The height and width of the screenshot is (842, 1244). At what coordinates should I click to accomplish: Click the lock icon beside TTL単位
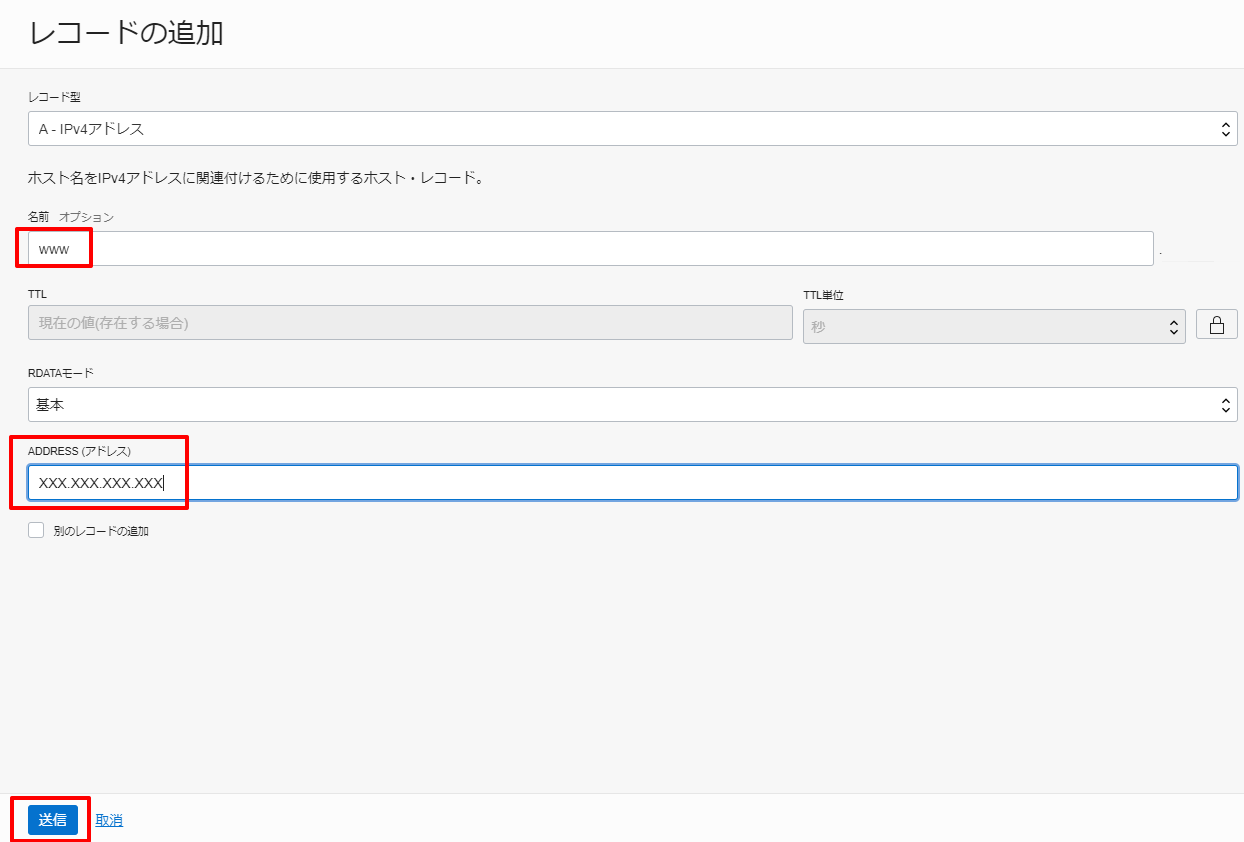1216,323
